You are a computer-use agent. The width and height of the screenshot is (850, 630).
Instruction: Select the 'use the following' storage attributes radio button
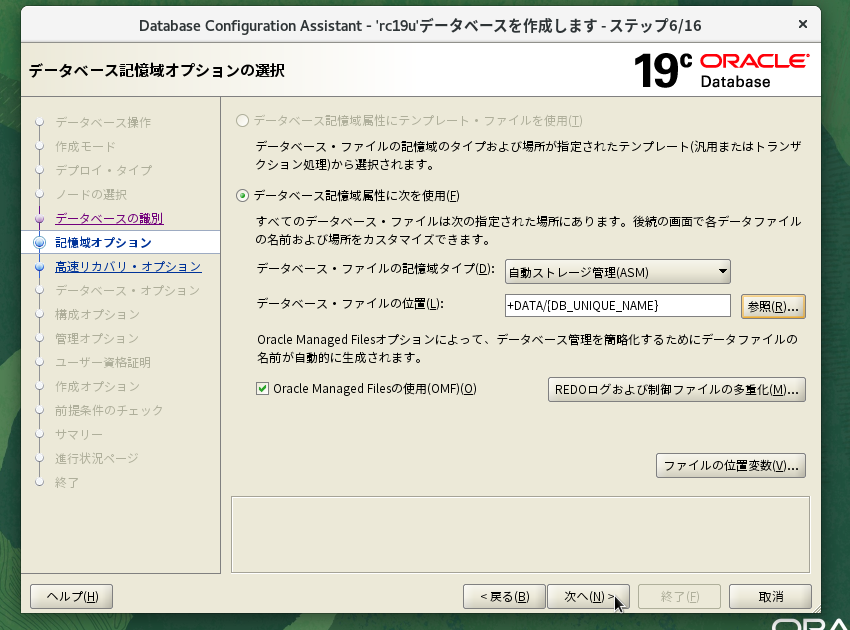242,196
